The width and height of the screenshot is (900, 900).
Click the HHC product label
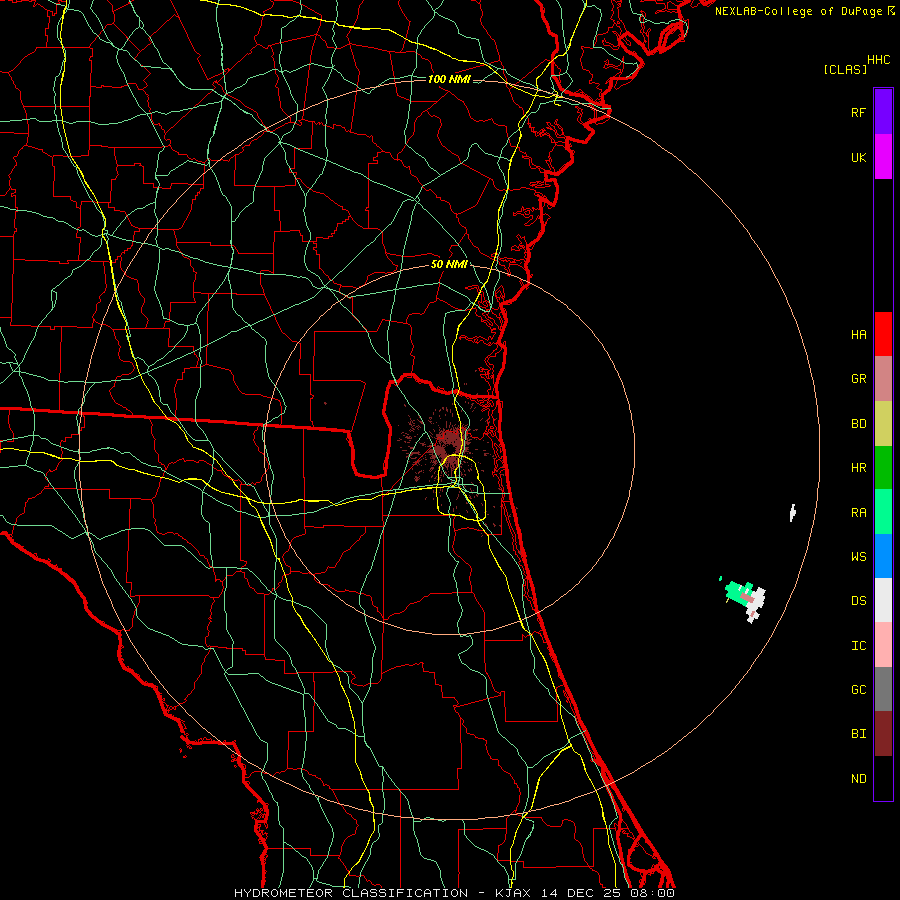pyautogui.click(x=878, y=60)
